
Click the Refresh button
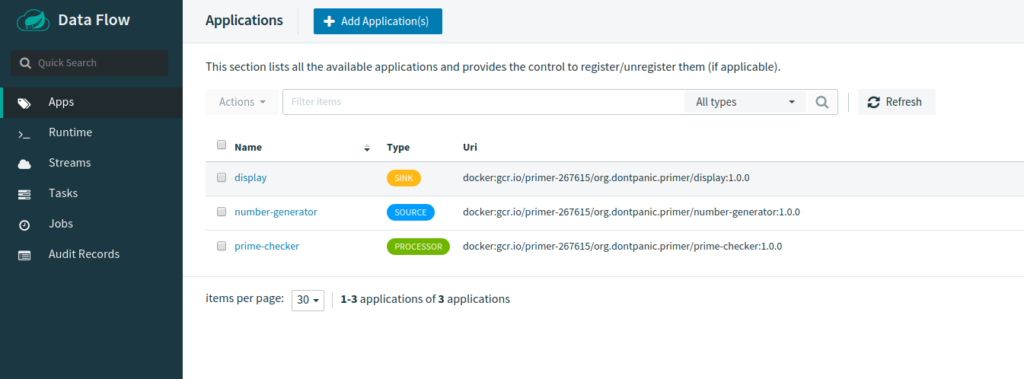click(x=896, y=102)
